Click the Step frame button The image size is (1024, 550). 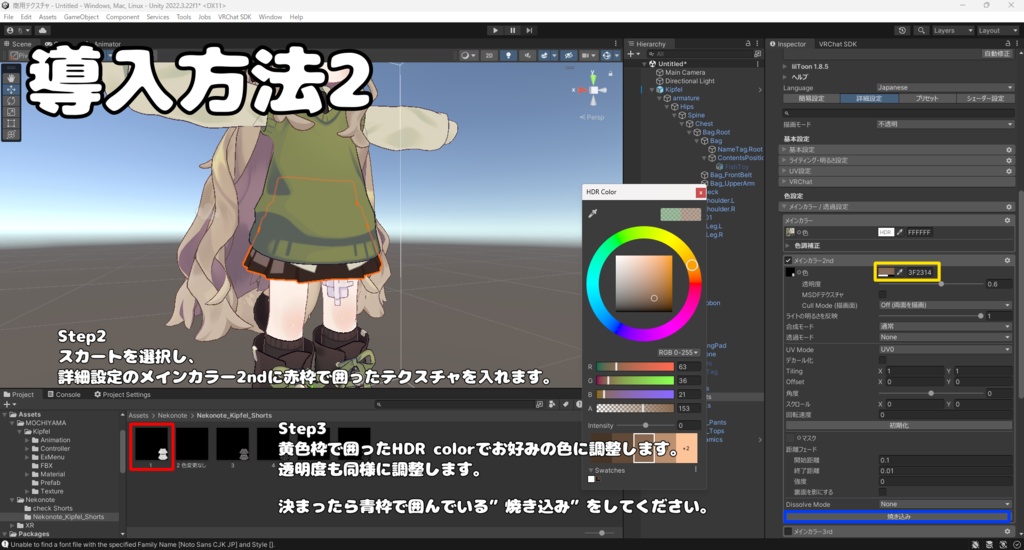tap(530, 30)
